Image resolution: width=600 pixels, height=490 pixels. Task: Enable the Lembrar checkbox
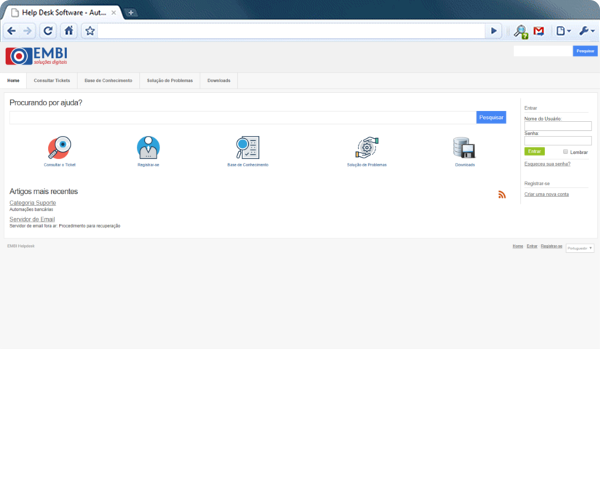[566, 151]
